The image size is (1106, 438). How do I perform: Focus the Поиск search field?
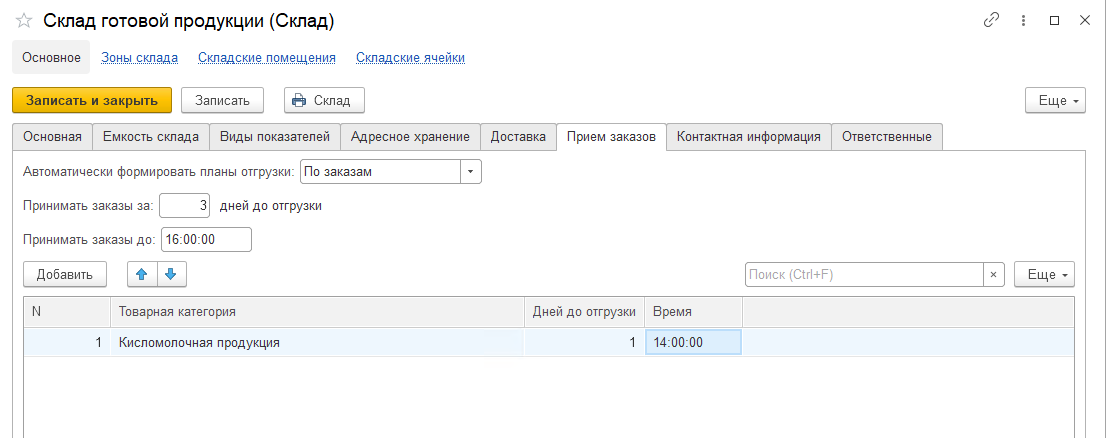click(x=863, y=274)
